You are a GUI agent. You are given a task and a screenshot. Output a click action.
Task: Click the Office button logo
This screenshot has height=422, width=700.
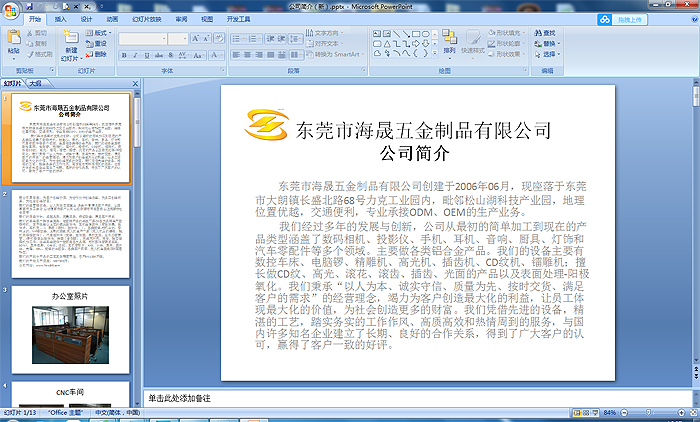coord(11,8)
